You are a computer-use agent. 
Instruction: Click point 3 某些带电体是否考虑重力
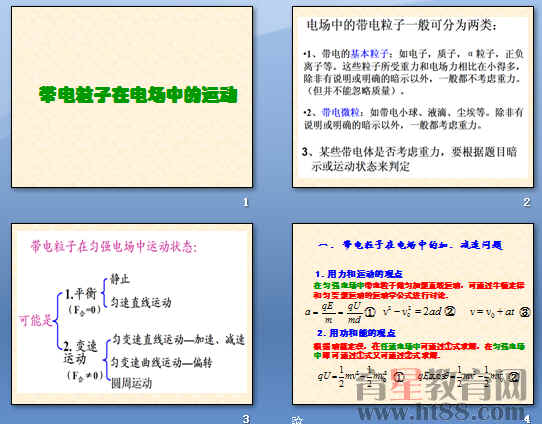pos(409,159)
